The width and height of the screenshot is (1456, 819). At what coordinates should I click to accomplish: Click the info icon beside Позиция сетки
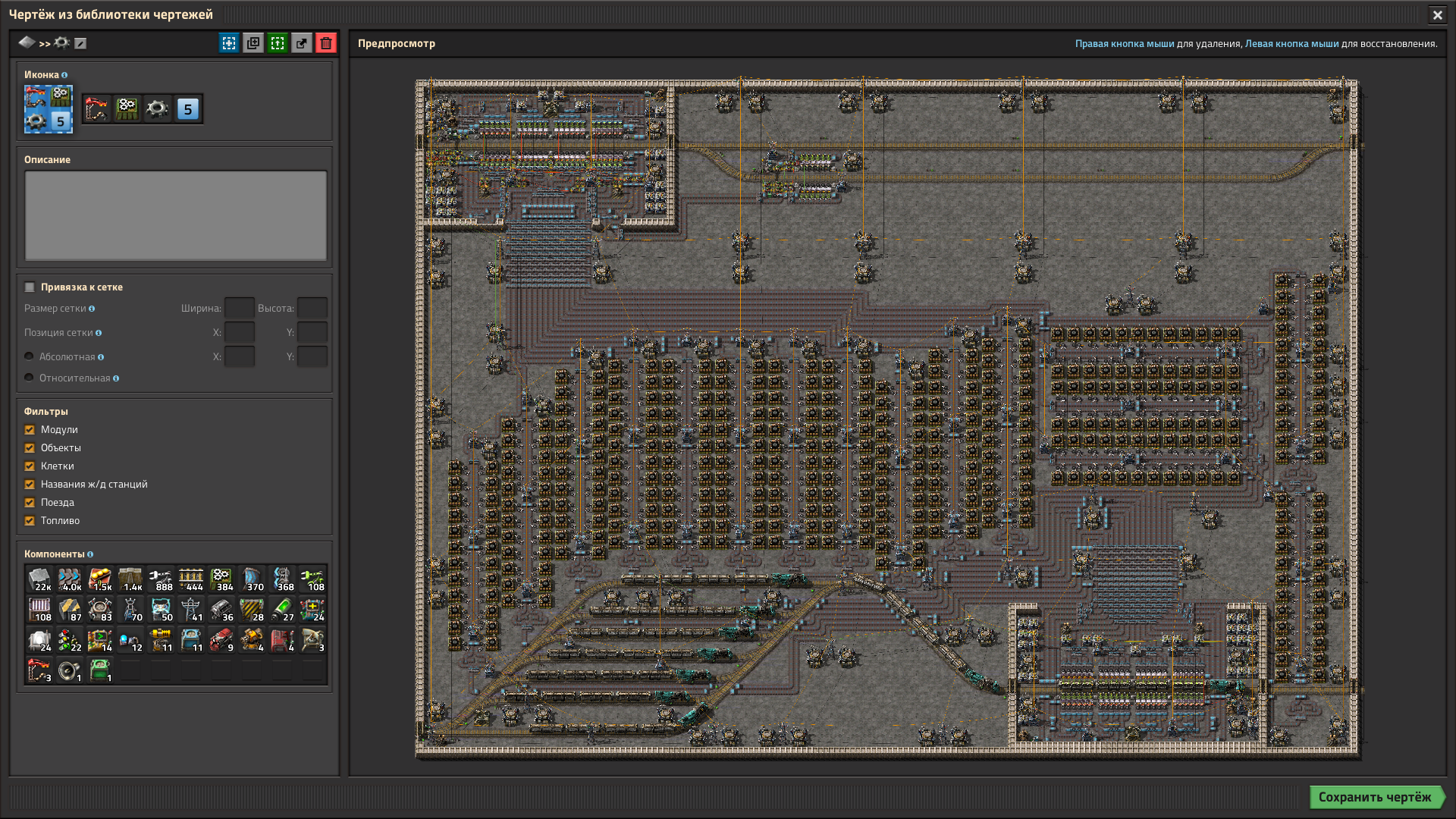99,333
